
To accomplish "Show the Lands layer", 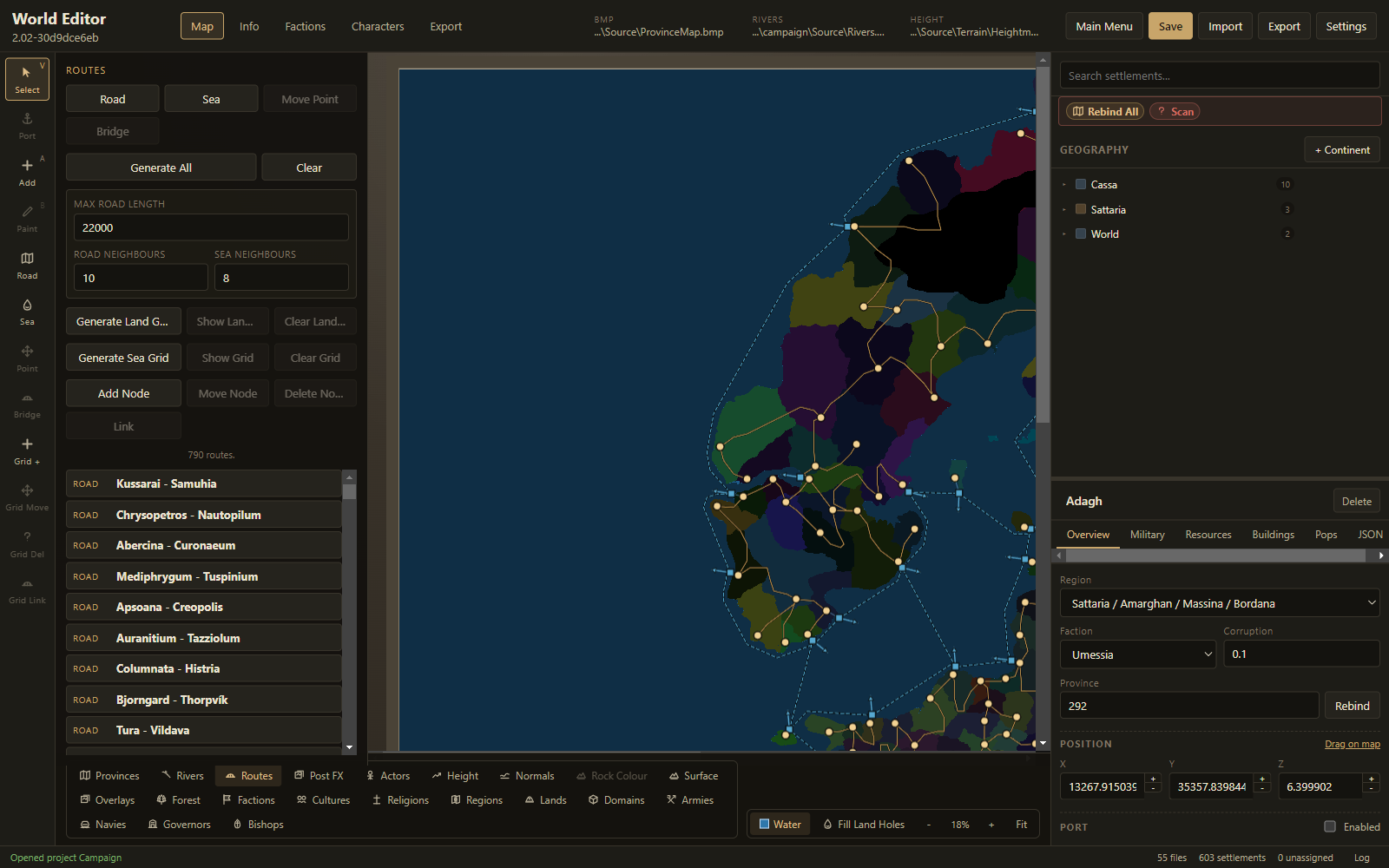I will tap(545, 800).
